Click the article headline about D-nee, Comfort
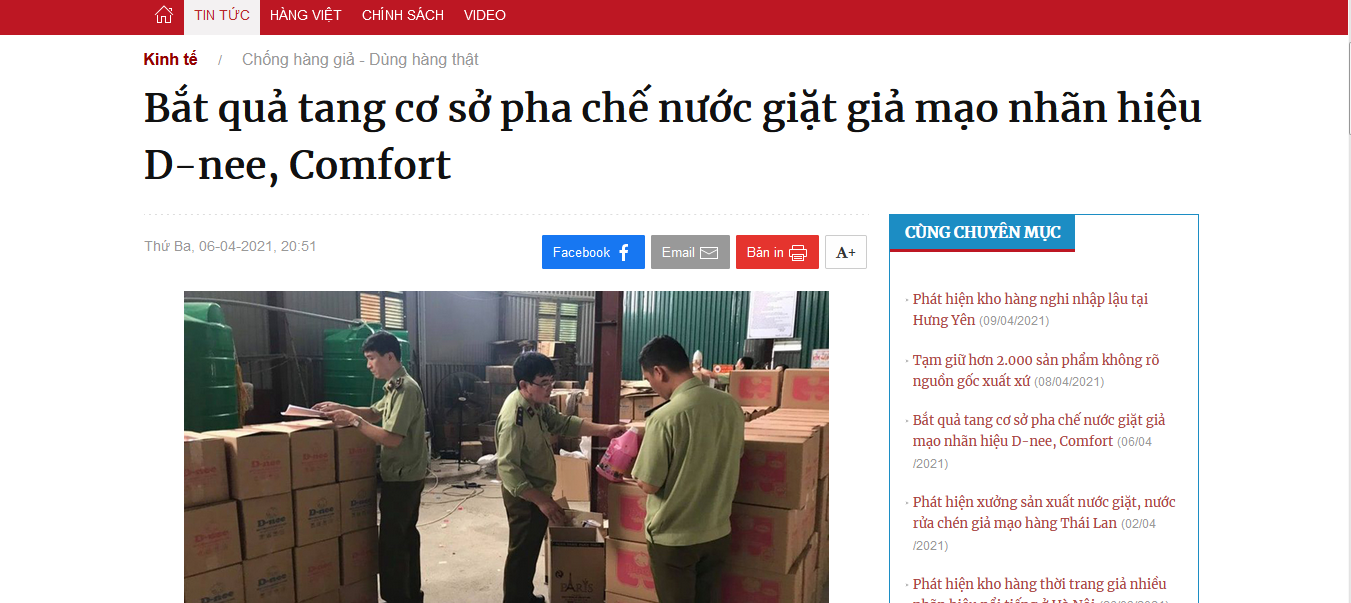The image size is (1351, 603). click(672, 137)
